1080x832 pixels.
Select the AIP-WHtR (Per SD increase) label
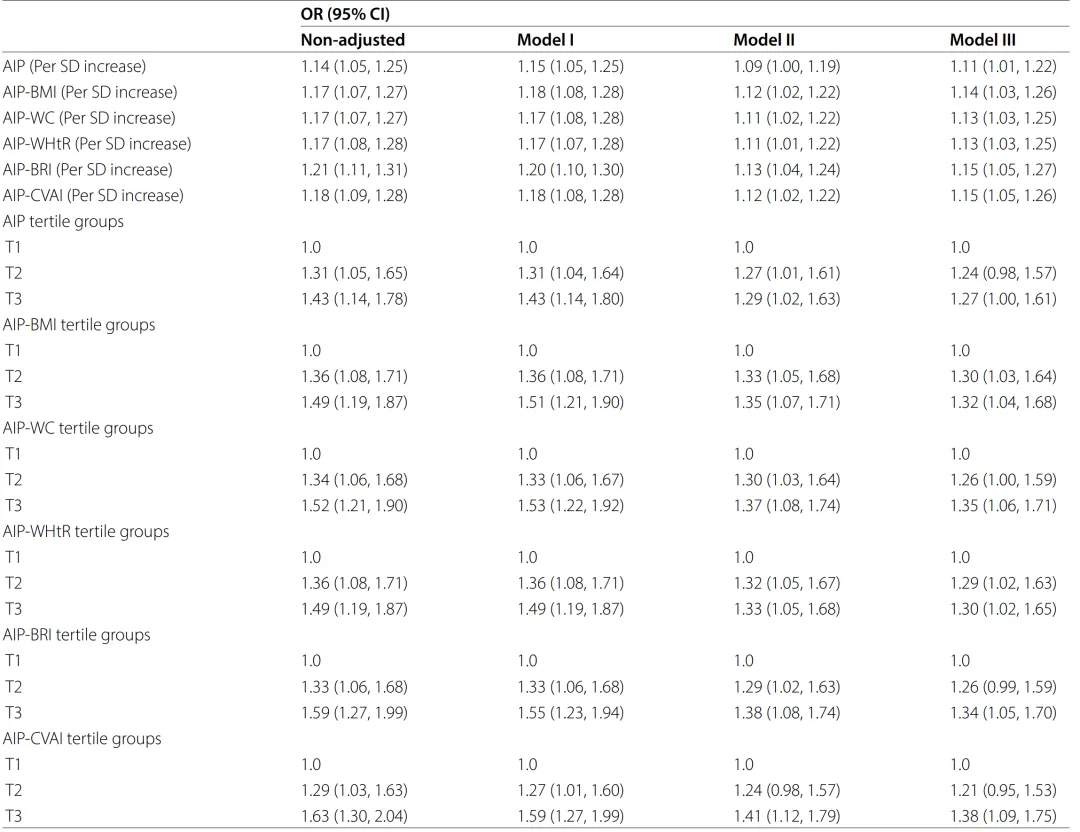coord(97,144)
